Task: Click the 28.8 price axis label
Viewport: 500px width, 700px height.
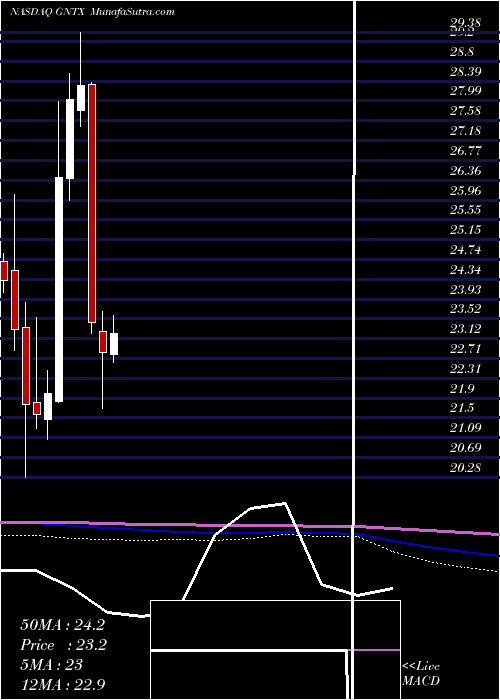Action: click(462, 51)
